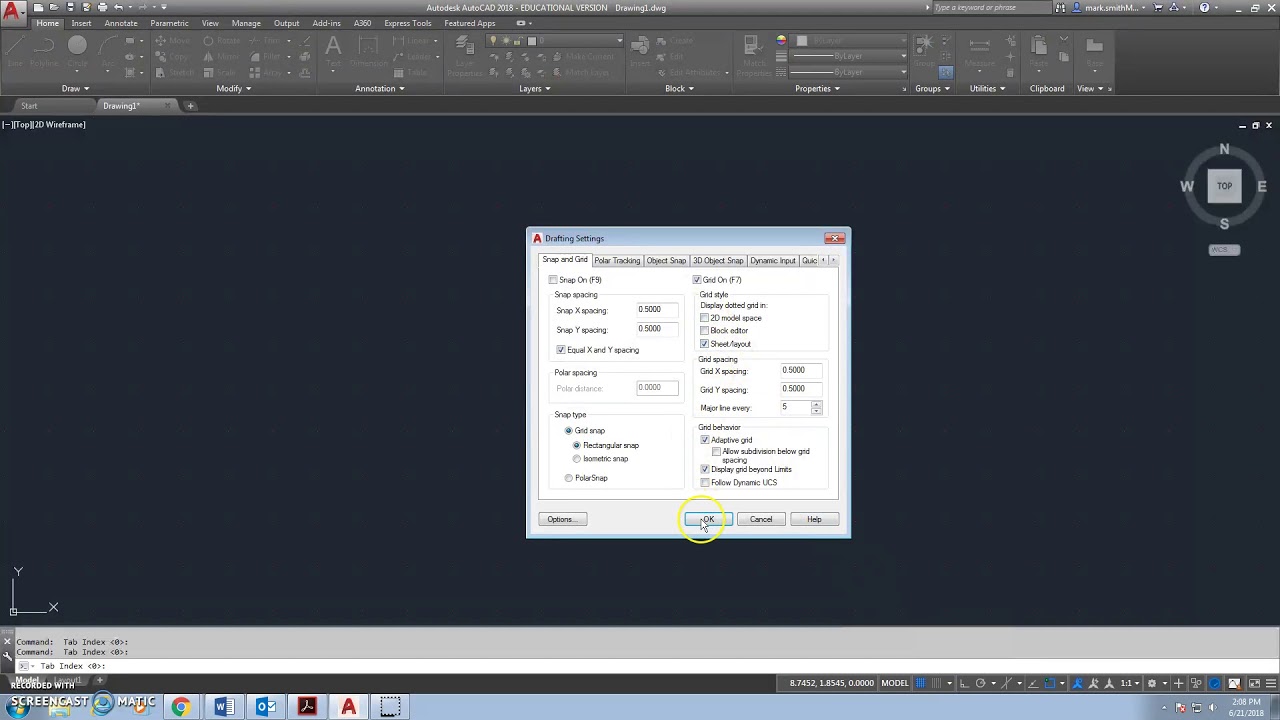Click Cancel in Drafting Settings dialog
1280x720 pixels.
click(761, 519)
